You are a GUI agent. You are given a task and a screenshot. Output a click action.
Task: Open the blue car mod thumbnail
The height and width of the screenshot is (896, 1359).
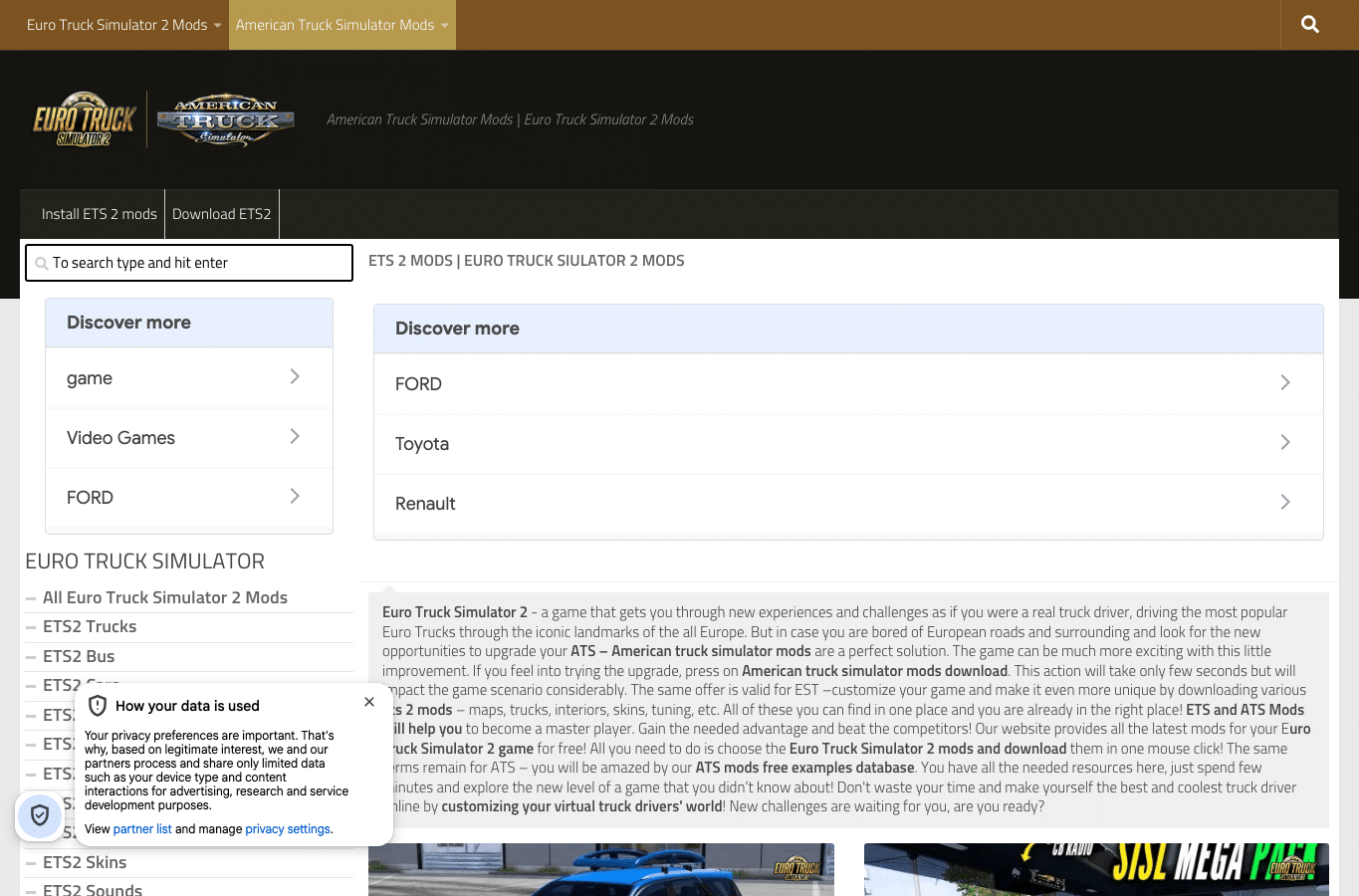click(x=601, y=869)
